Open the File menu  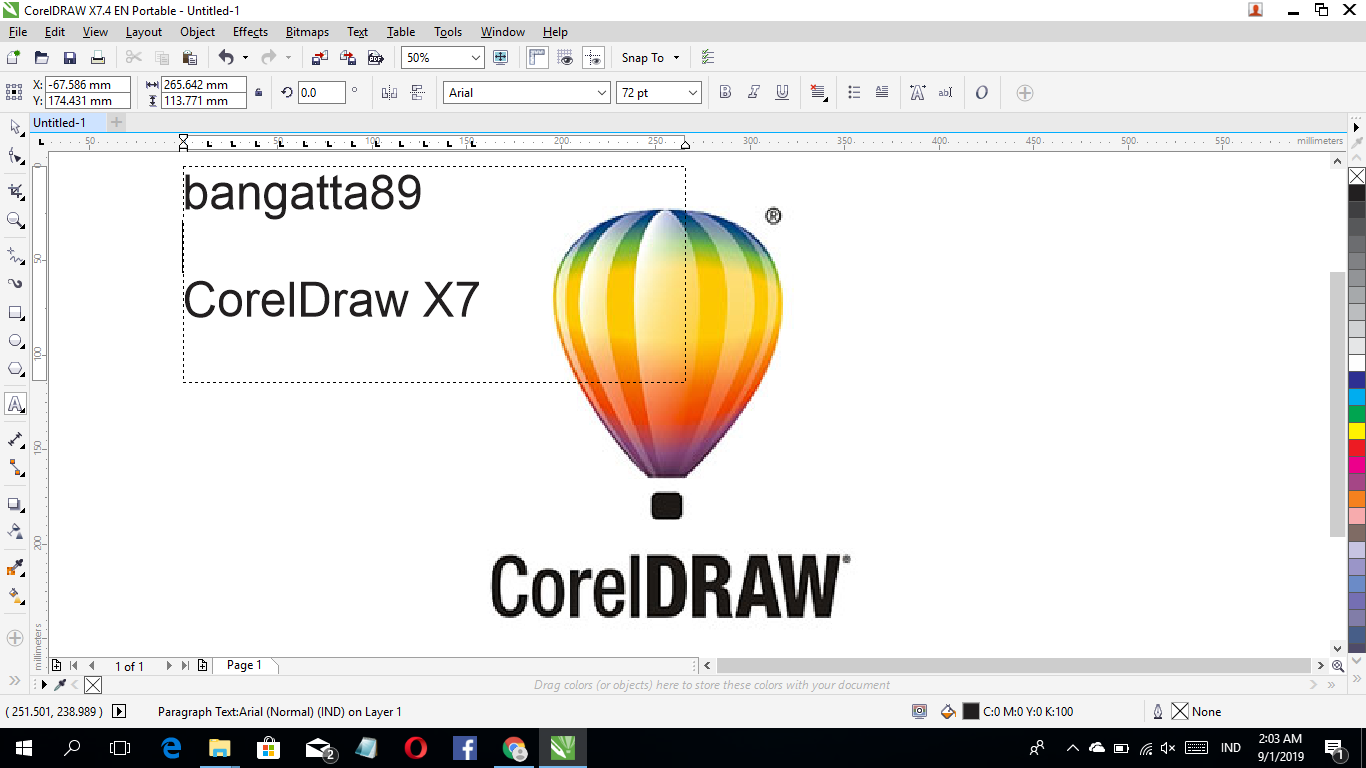tap(18, 32)
